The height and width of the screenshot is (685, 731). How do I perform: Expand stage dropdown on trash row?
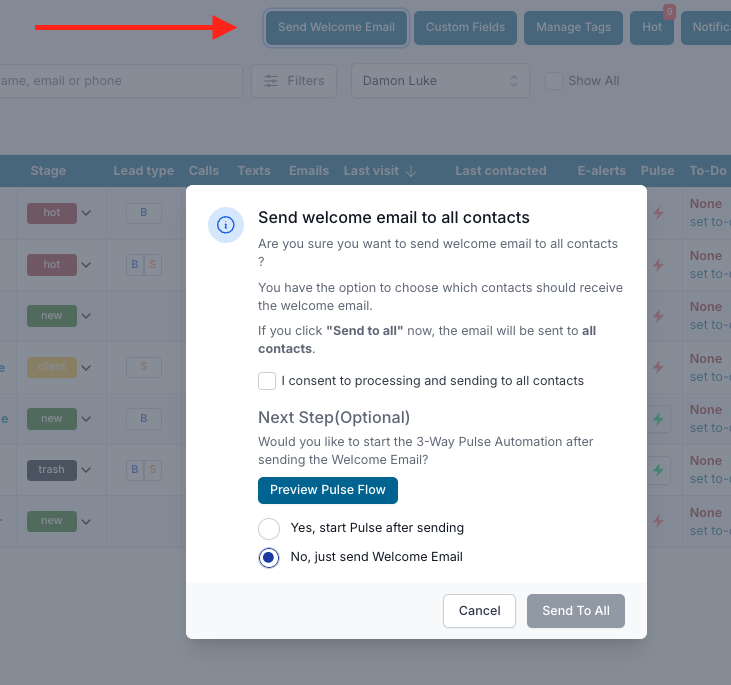pos(86,469)
